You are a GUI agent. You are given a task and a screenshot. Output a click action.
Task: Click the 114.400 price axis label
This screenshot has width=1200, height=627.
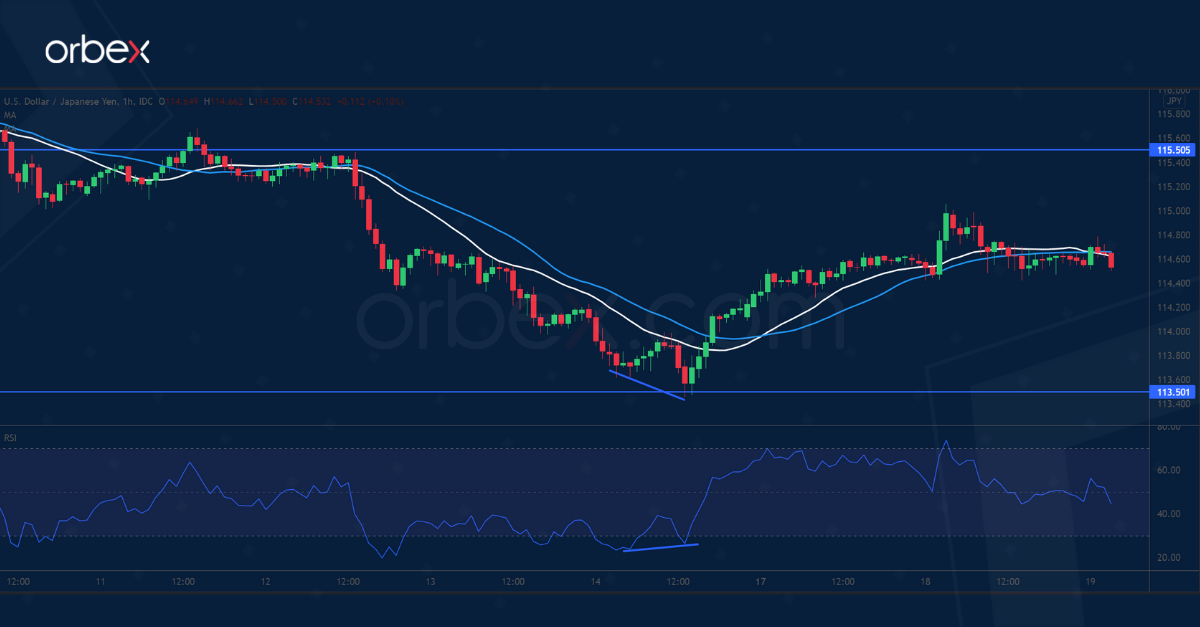coord(1172,283)
